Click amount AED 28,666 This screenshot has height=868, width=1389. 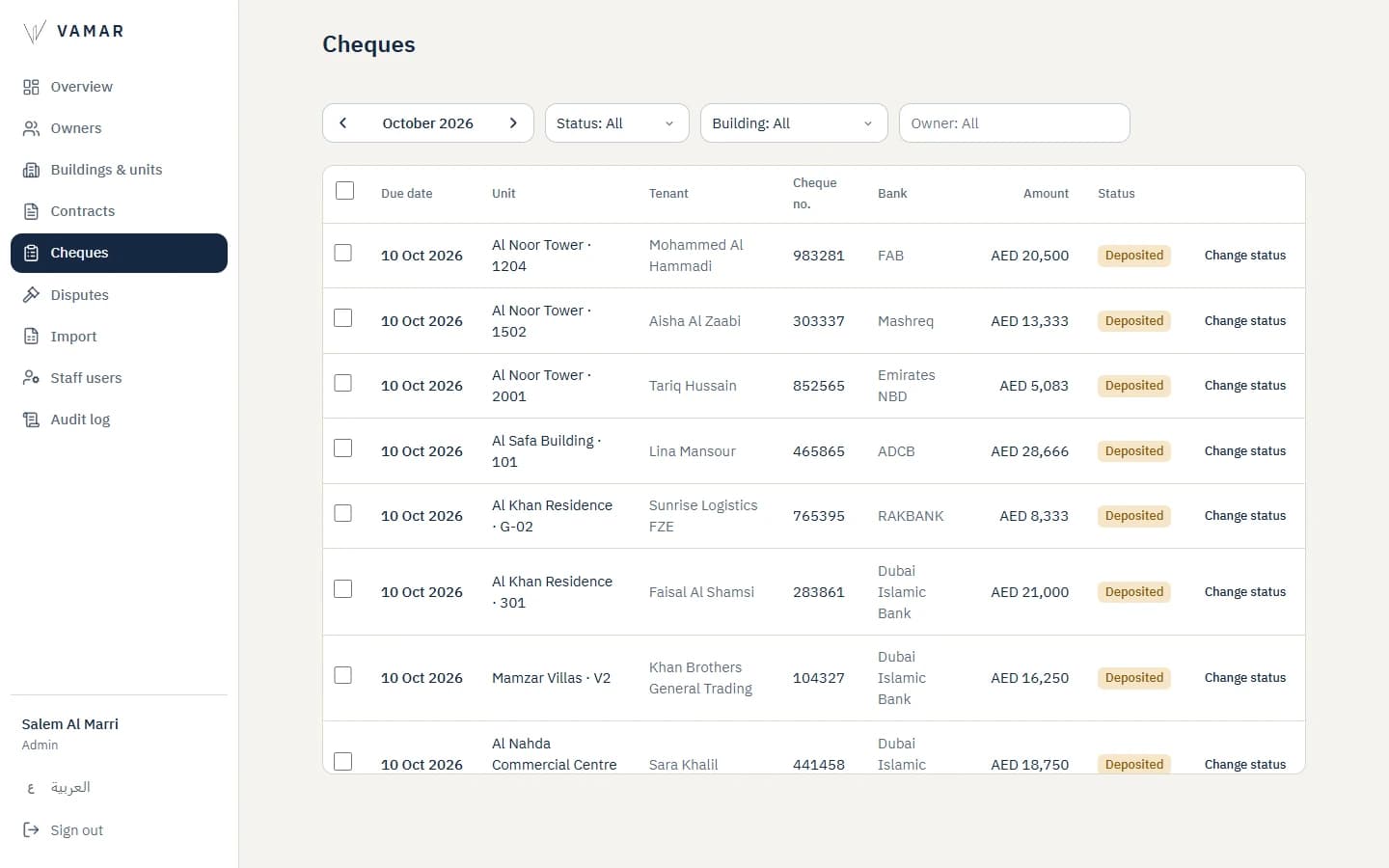[x=1030, y=451]
